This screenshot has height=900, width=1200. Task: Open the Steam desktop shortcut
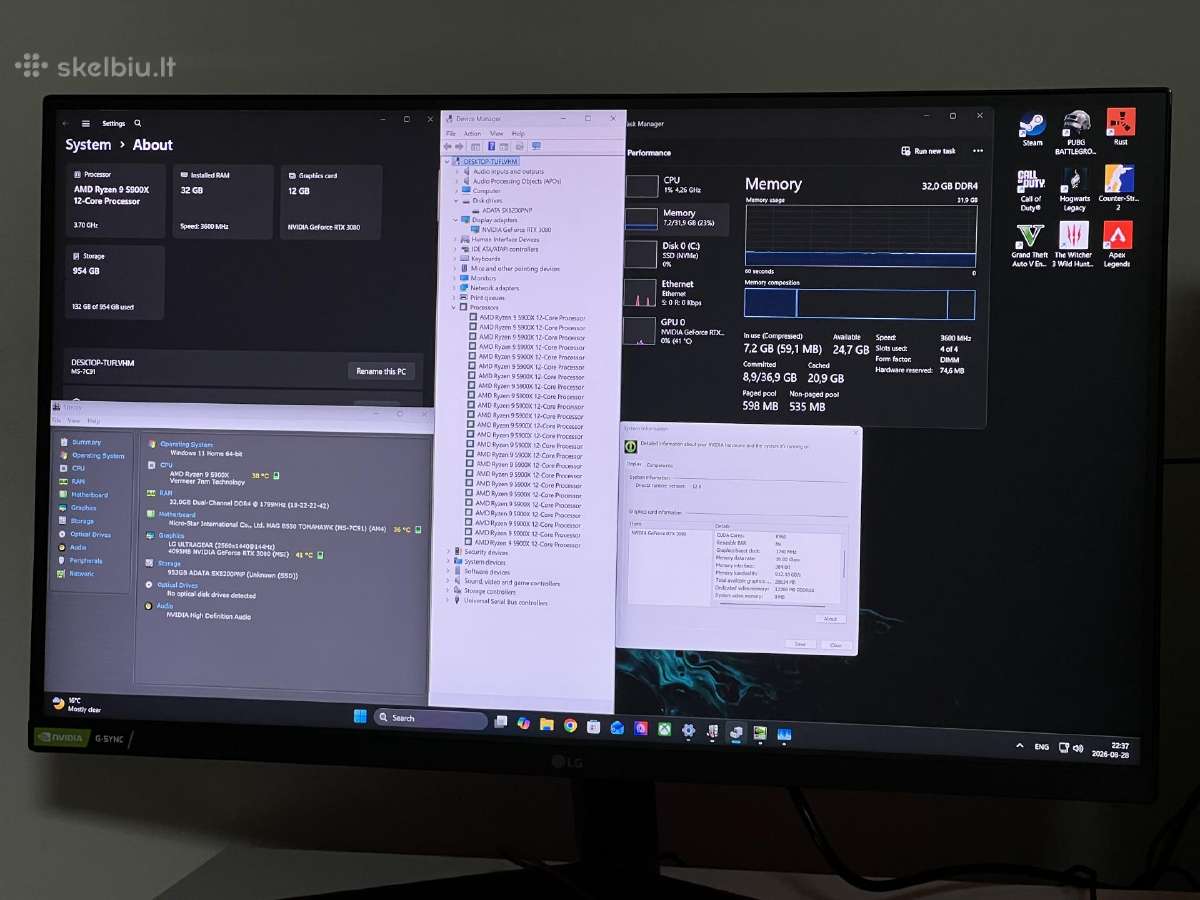pos(1032,129)
